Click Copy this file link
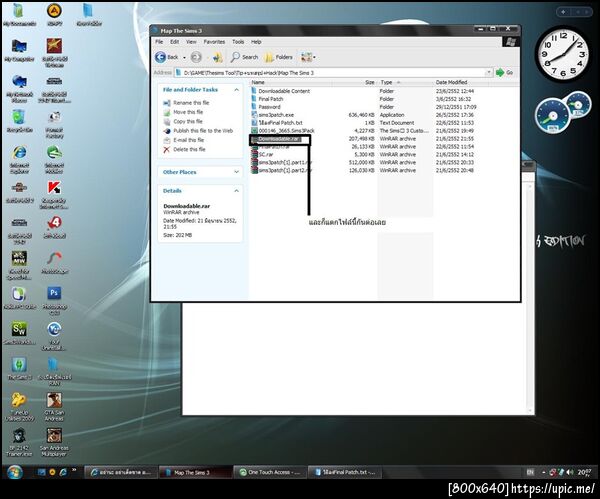Screen dimensions: 600x499 188,121
